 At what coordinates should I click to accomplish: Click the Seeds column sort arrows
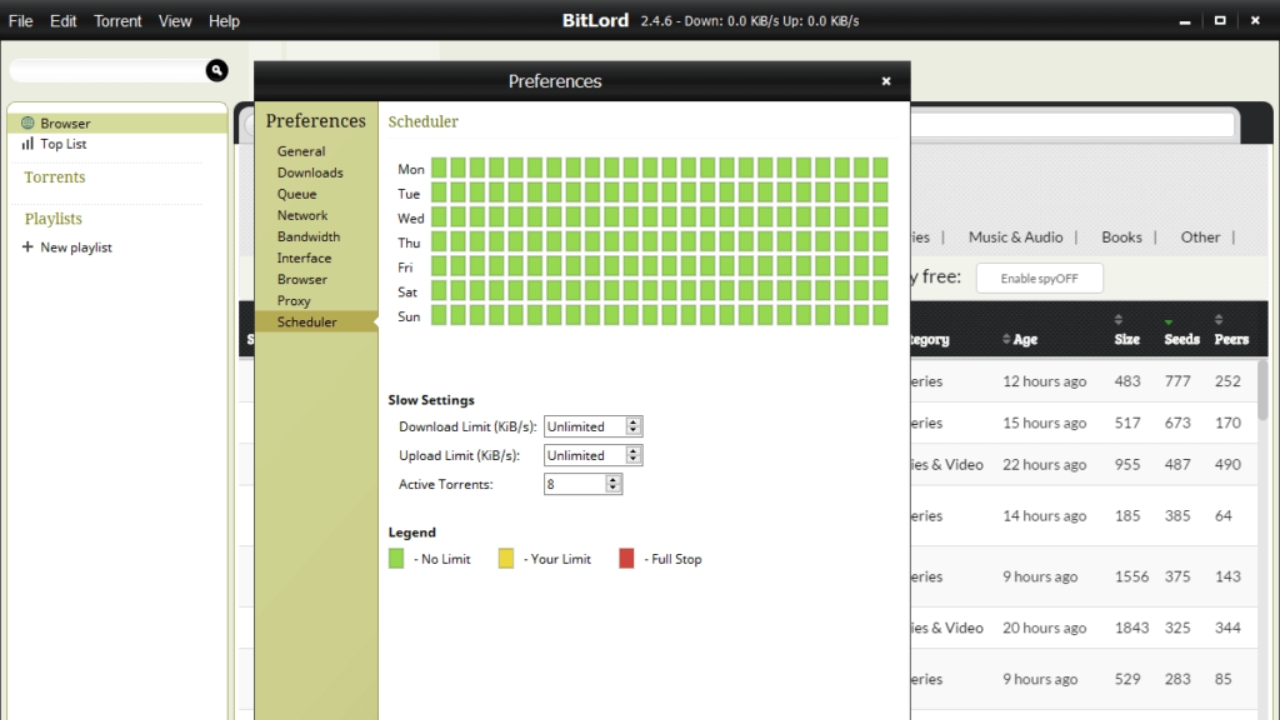1169,321
